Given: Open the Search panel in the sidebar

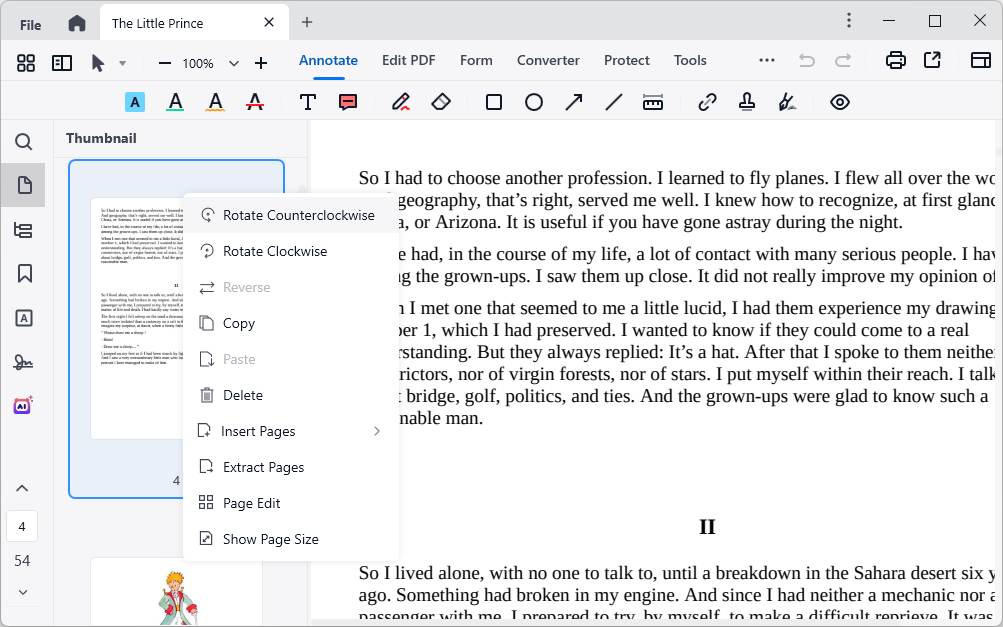Looking at the screenshot, I should (x=23, y=141).
